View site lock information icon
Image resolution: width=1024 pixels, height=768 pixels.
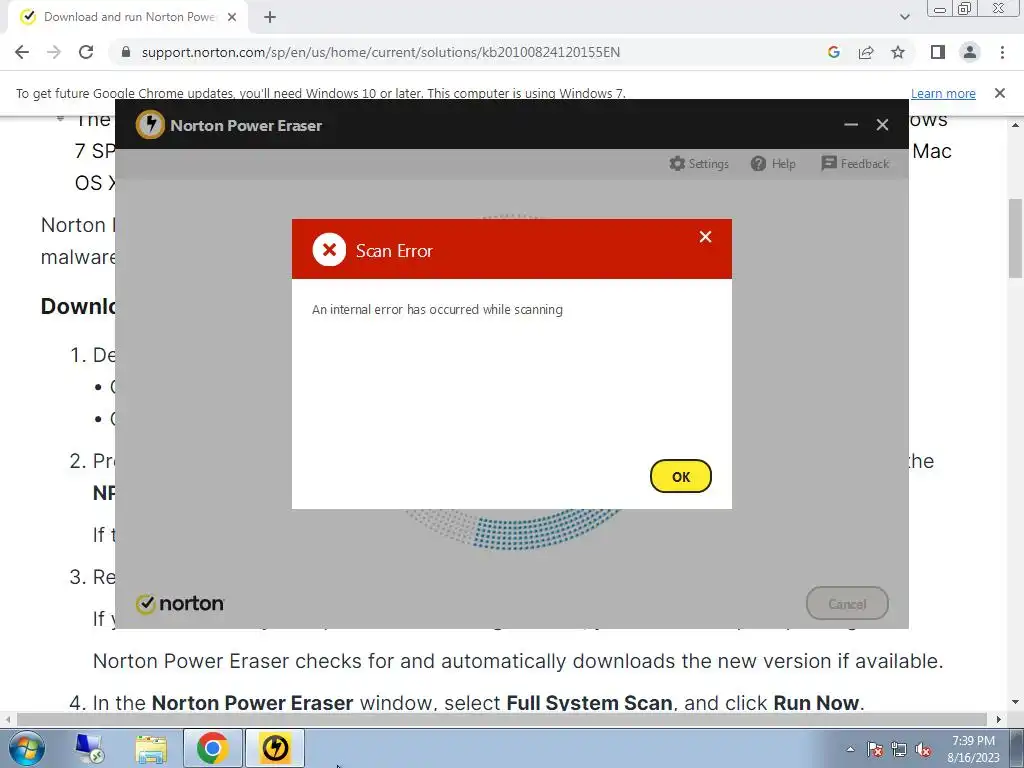click(126, 52)
